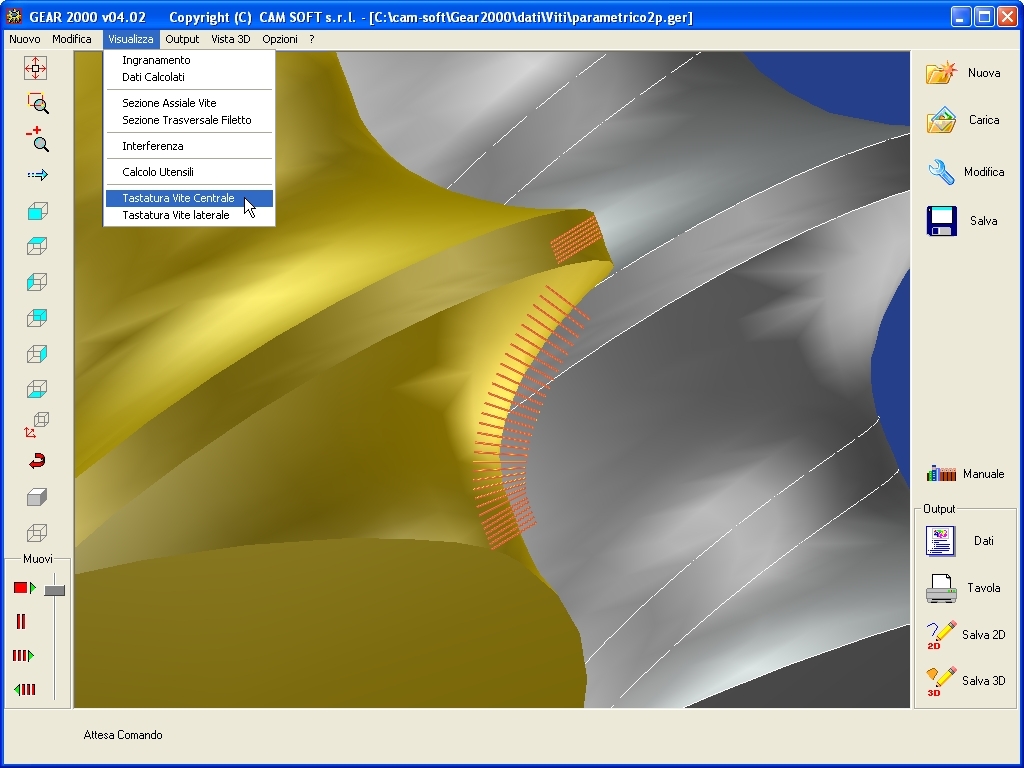Select the cube view with cyan front face

coord(37,211)
